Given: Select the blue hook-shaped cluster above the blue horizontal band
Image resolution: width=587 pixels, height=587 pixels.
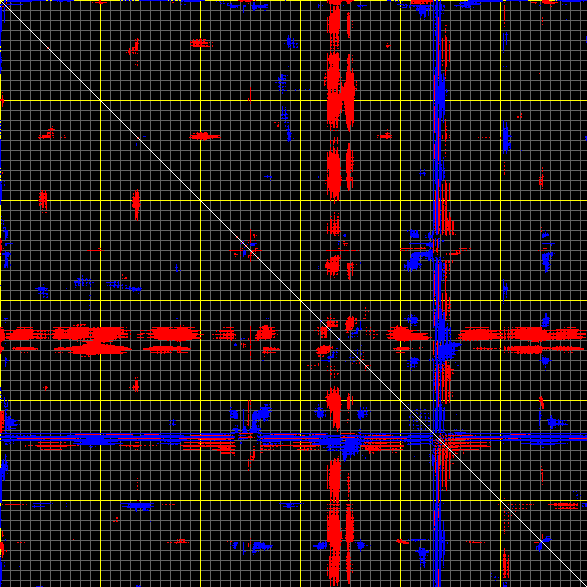Looking at the screenshot, I should pyautogui.click(x=260, y=416).
